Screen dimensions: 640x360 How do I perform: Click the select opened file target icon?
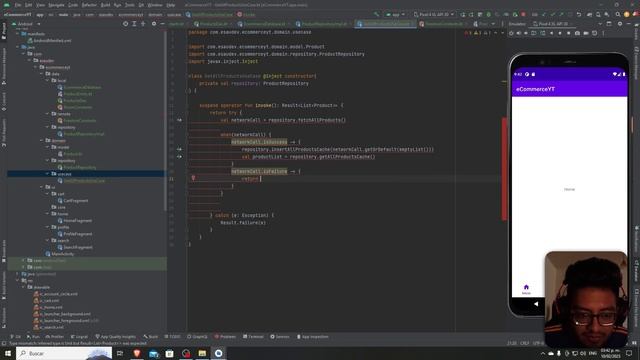[x=125, y=24]
